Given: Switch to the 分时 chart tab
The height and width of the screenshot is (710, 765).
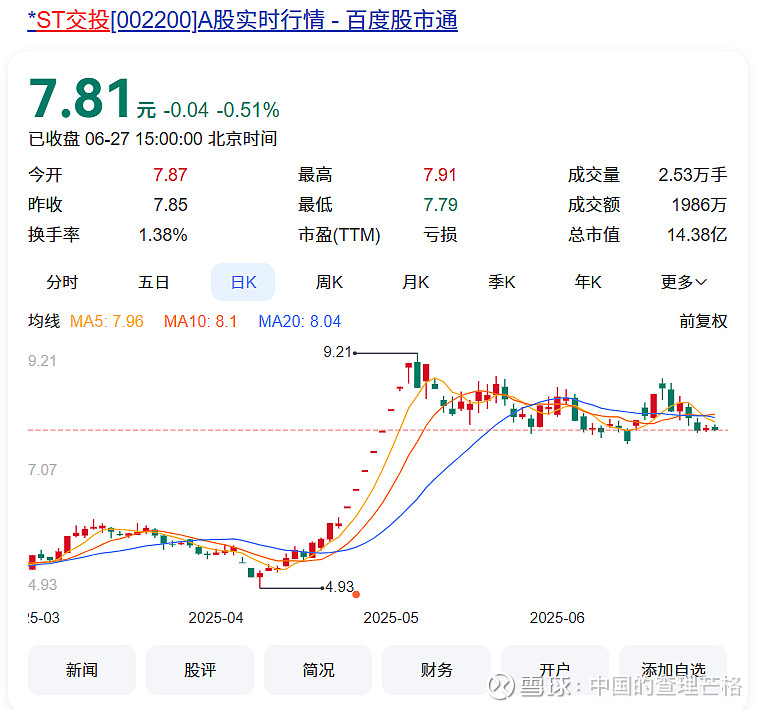Looking at the screenshot, I should click(x=62, y=282).
